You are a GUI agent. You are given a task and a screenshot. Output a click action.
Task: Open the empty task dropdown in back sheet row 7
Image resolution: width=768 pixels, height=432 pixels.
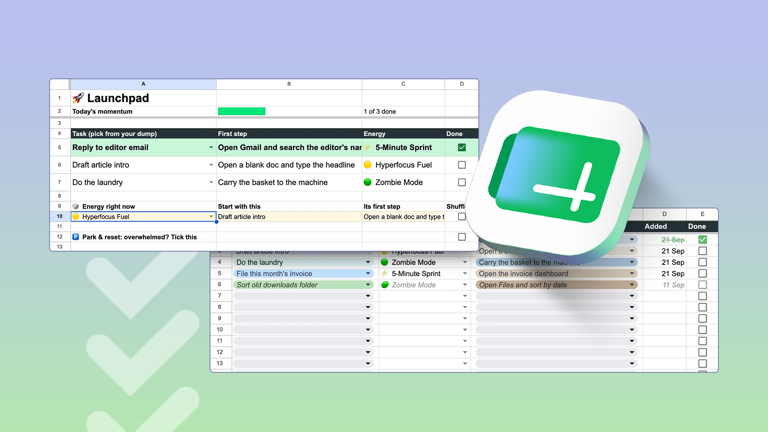[x=368, y=296]
